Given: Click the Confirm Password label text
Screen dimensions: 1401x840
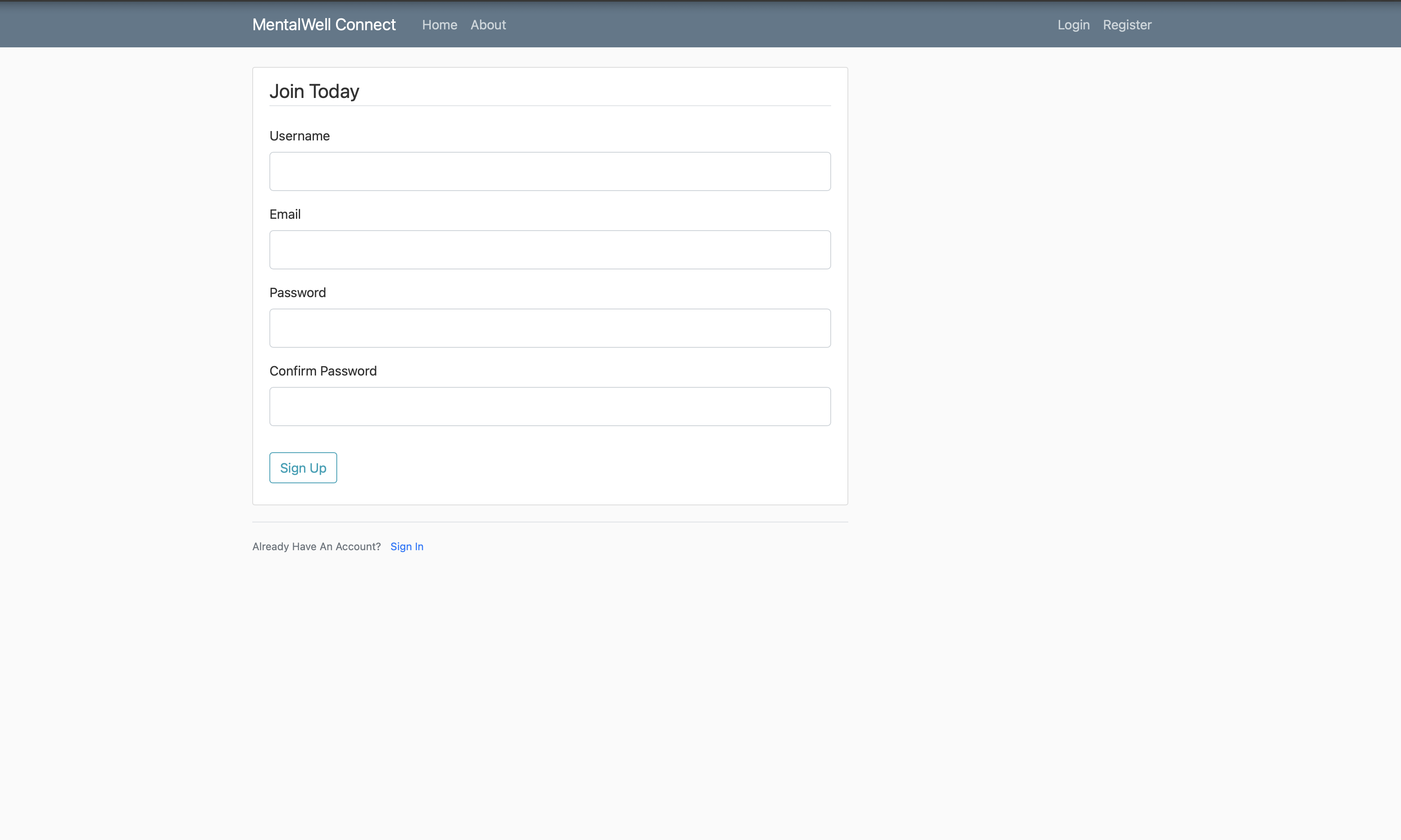Looking at the screenshot, I should 322,371.
